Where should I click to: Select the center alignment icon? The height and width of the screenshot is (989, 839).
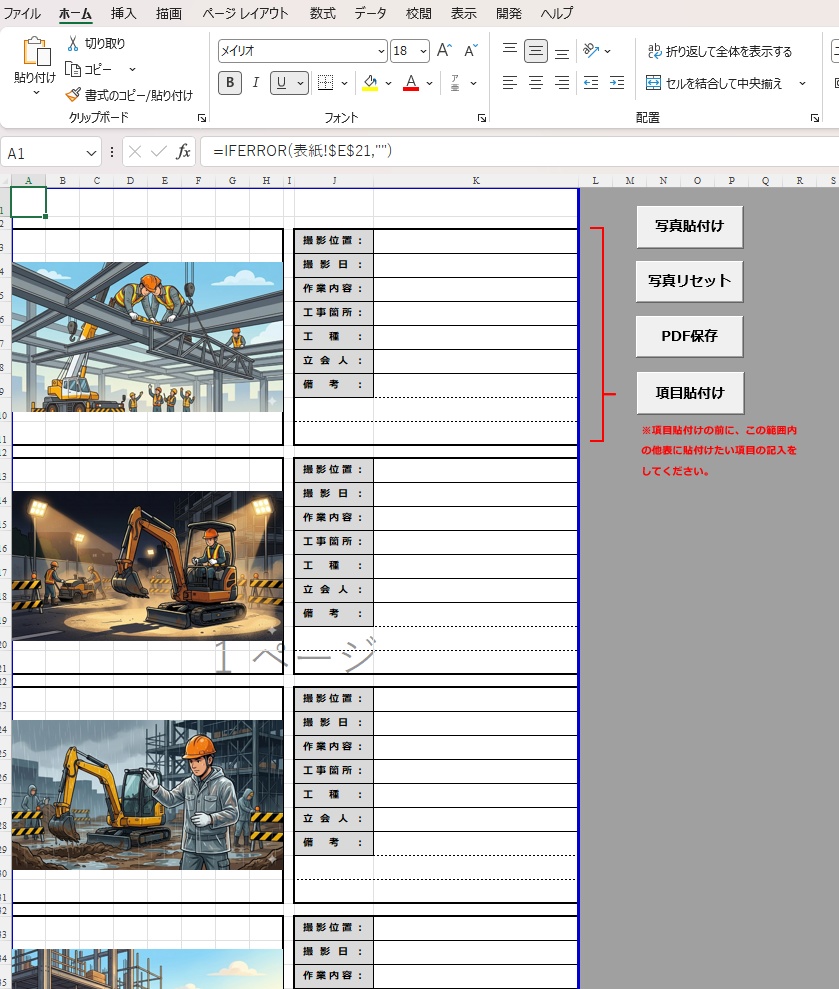[x=534, y=82]
